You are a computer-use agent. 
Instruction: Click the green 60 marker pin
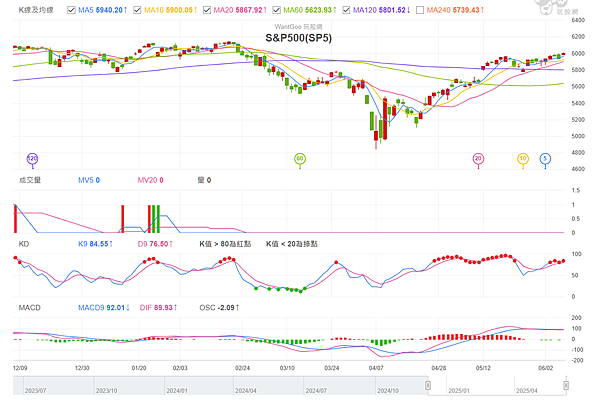coord(300,160)
